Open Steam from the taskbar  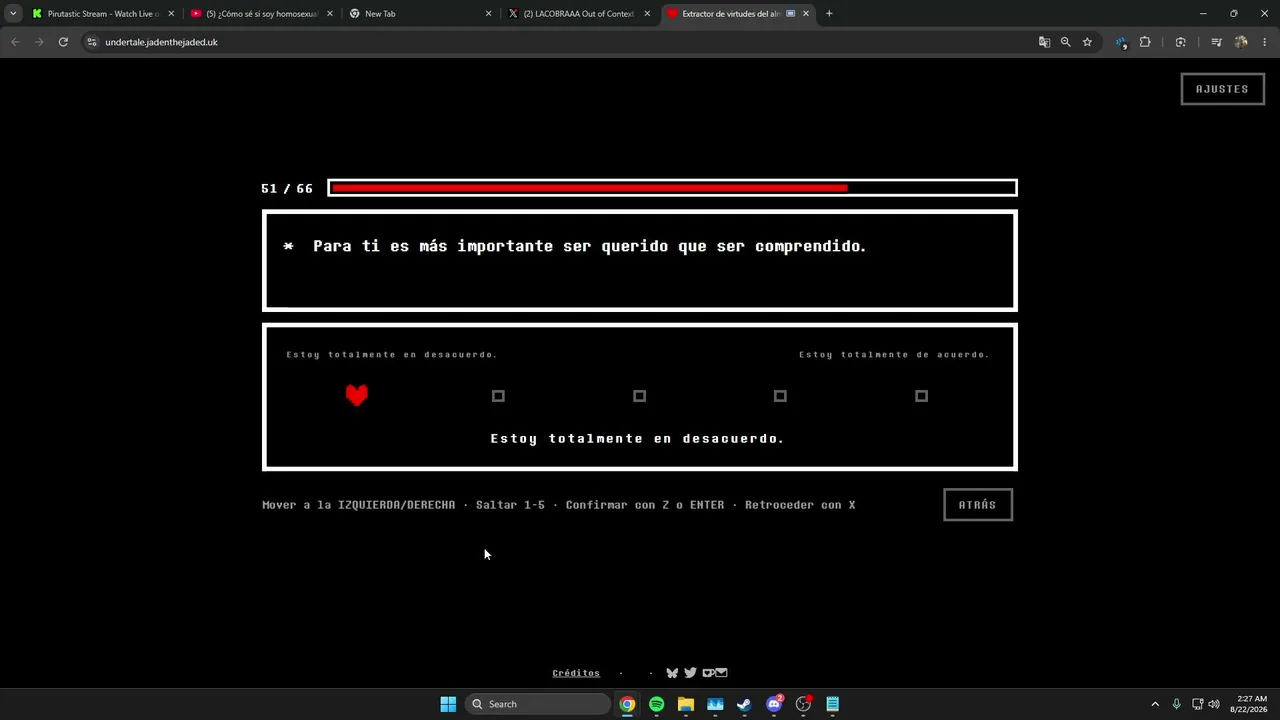click(x=744, y=704)
